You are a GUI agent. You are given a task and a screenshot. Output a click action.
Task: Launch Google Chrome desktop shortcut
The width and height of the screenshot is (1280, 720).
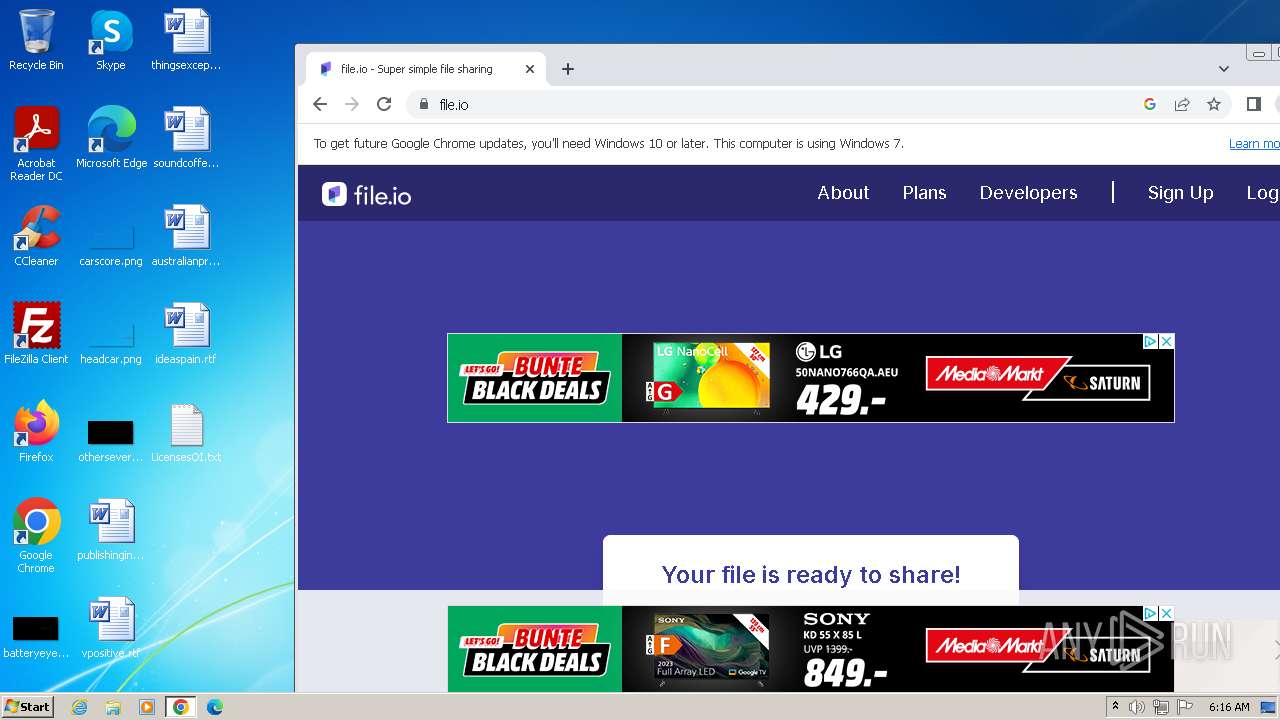pyautogui.click(x=36, y=535)
